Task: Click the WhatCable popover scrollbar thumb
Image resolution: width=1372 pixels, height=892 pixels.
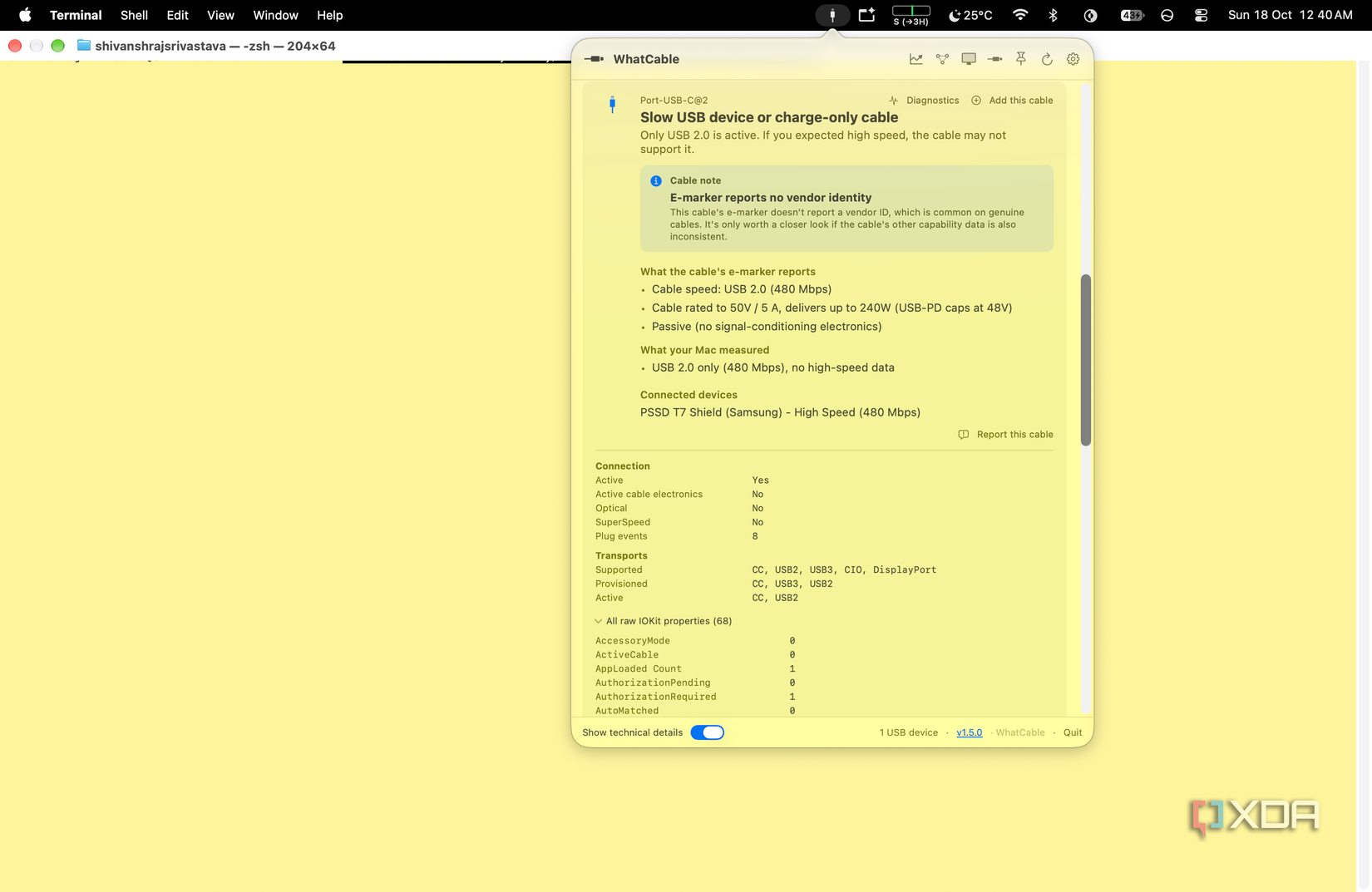Action: click(x=1085, y=360)
